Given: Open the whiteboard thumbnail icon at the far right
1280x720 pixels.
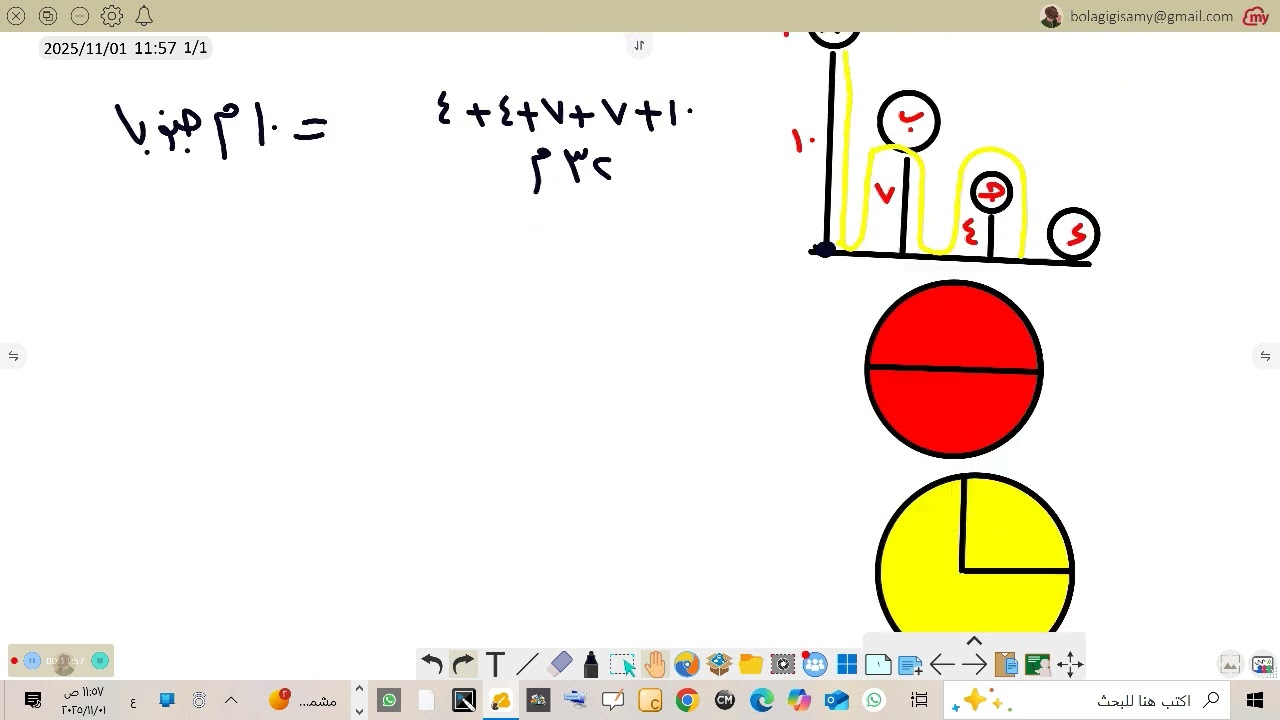Looking at the screenshot, I should pos(1262,664).
